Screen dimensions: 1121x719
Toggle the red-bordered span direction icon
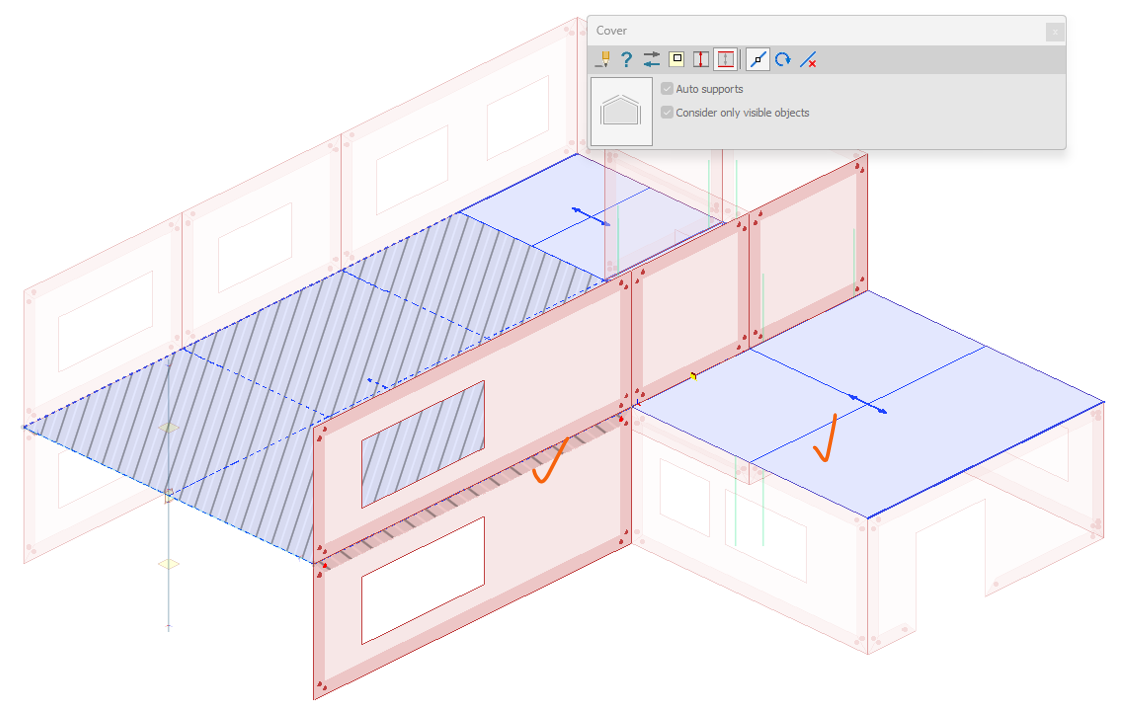point(725,59)
